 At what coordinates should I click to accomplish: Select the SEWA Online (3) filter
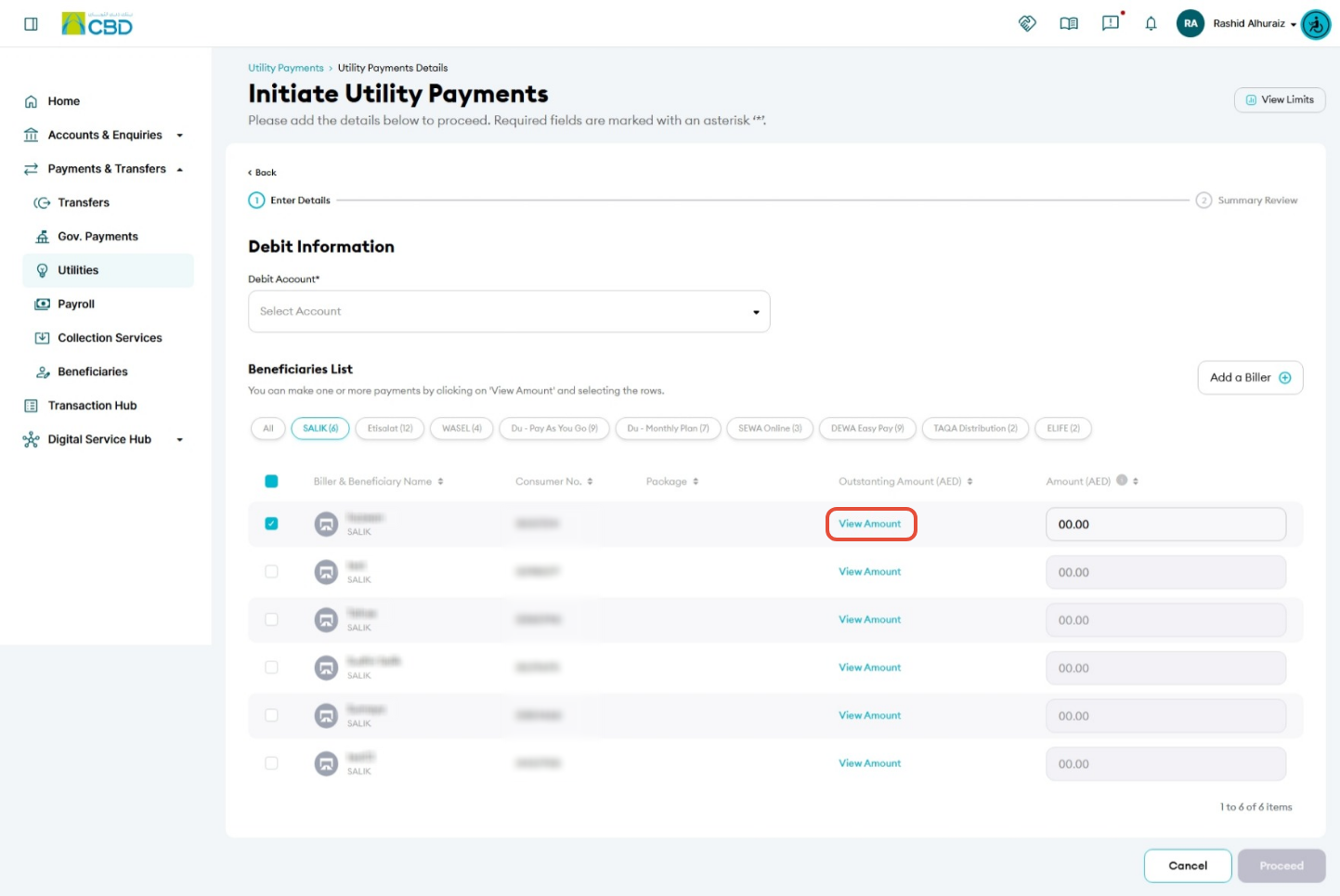[770, 428]
